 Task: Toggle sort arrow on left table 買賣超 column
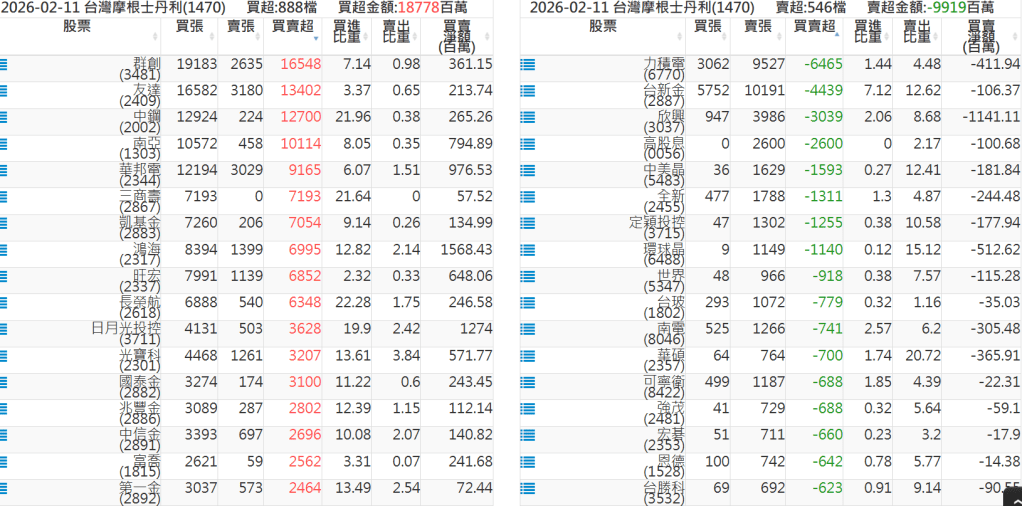click(x=316, y=39)
